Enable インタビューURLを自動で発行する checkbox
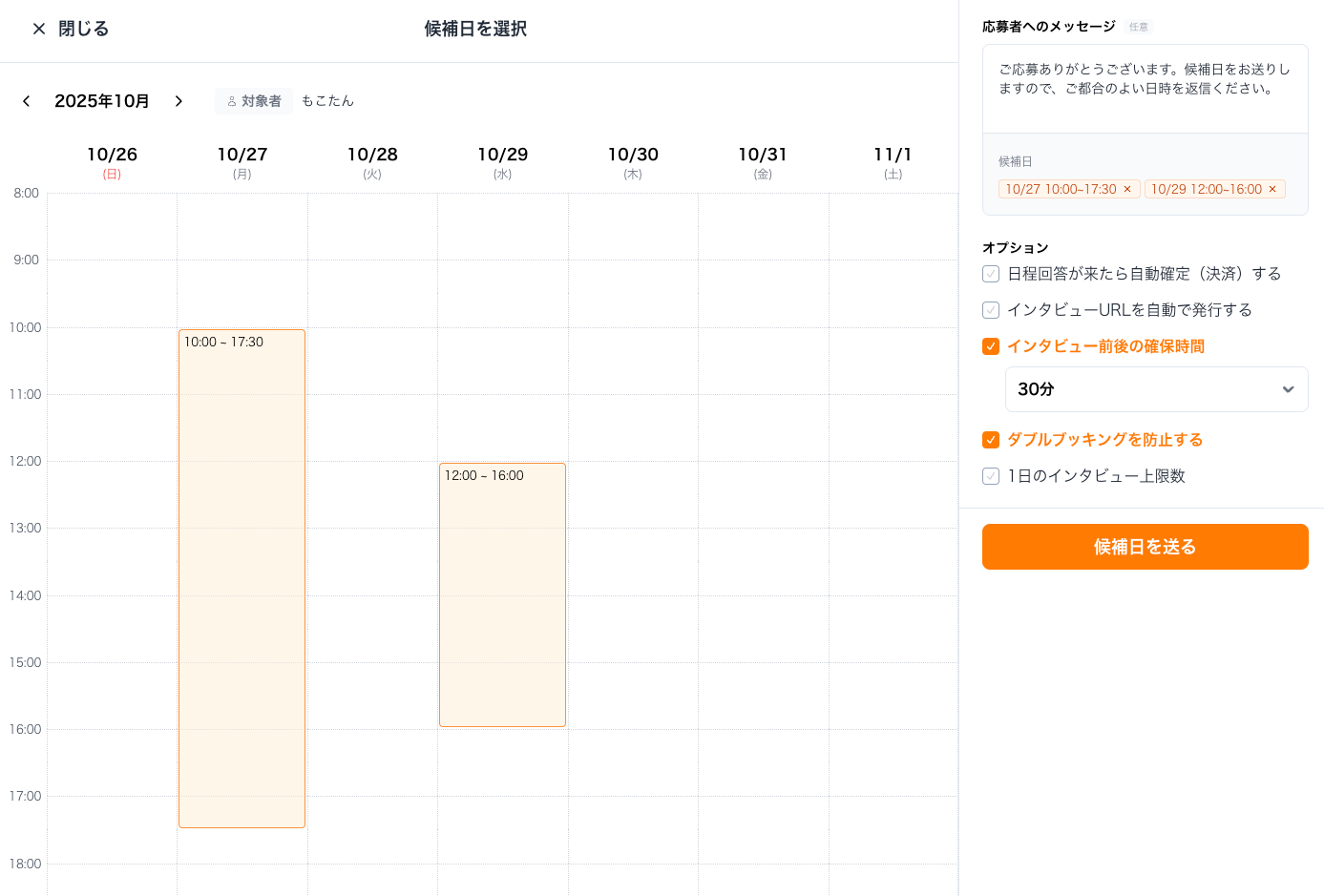 pyautogui.click(x=991, y=310)
